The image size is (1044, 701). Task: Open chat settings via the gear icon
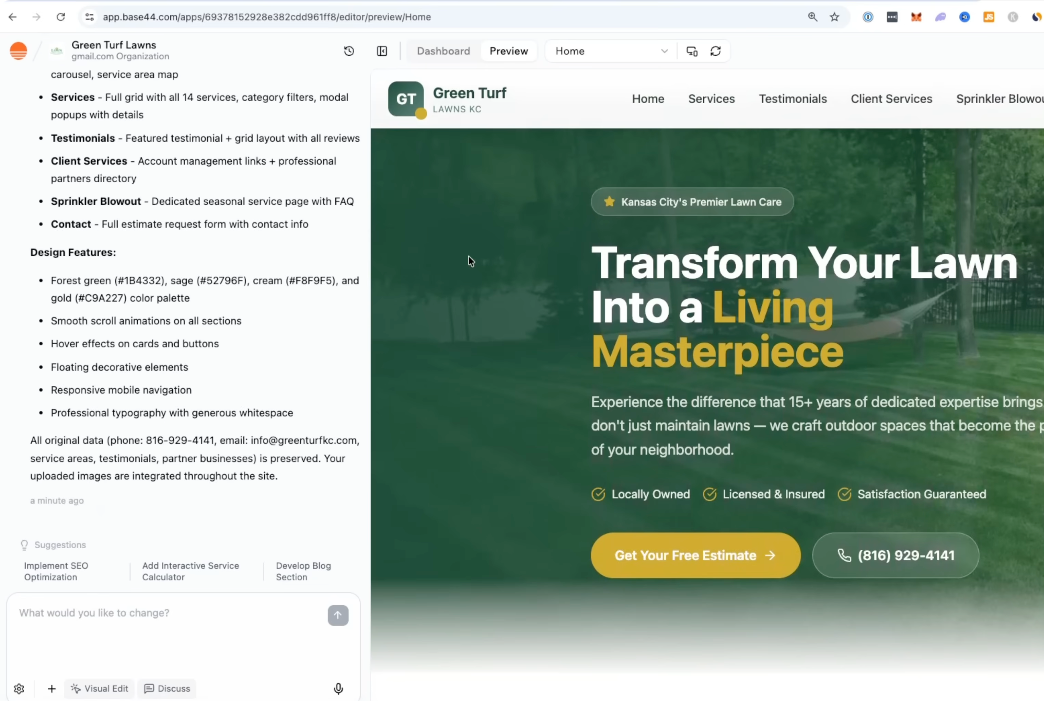[x=19, y=688]
